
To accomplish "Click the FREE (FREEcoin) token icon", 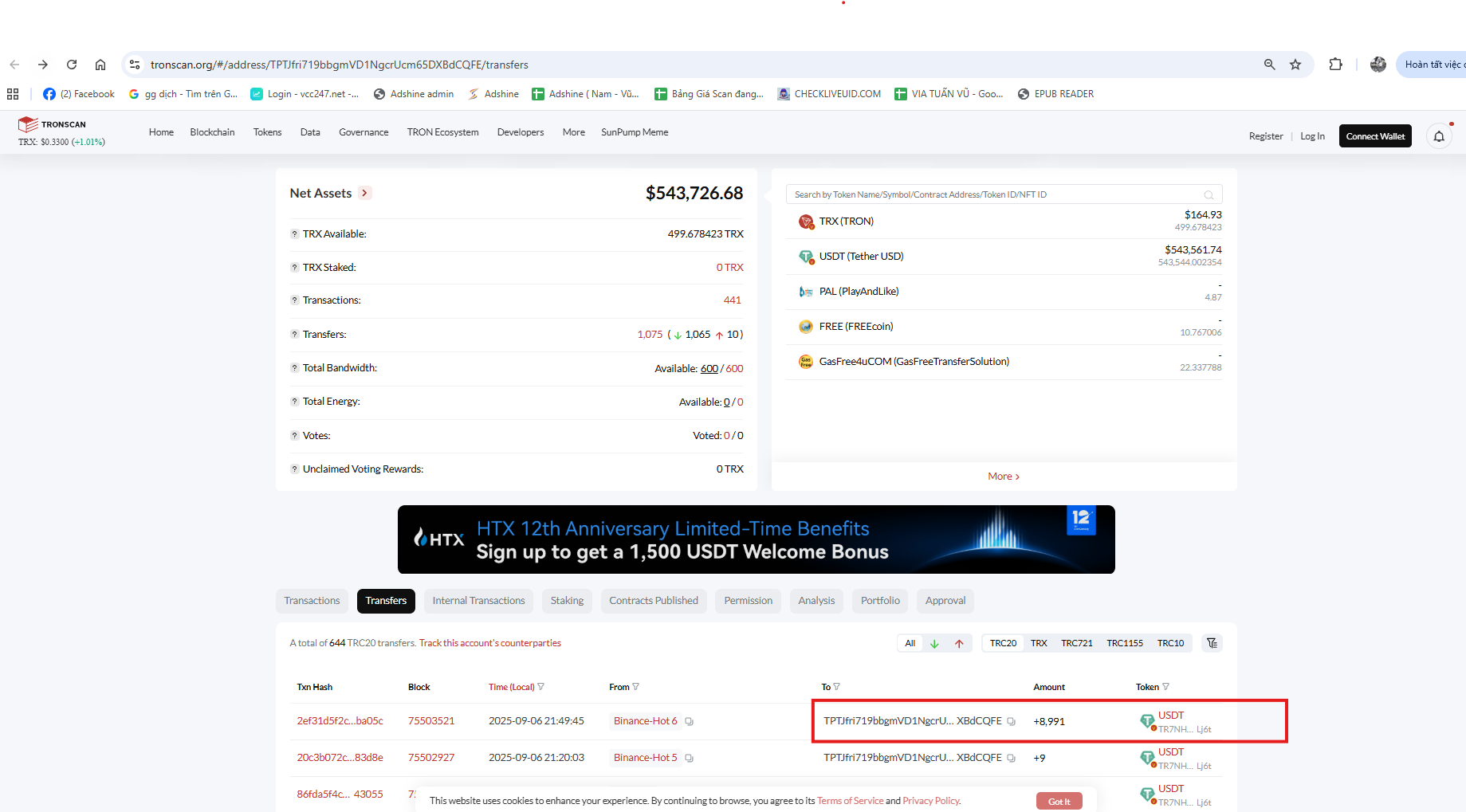I will click(806, 327).
